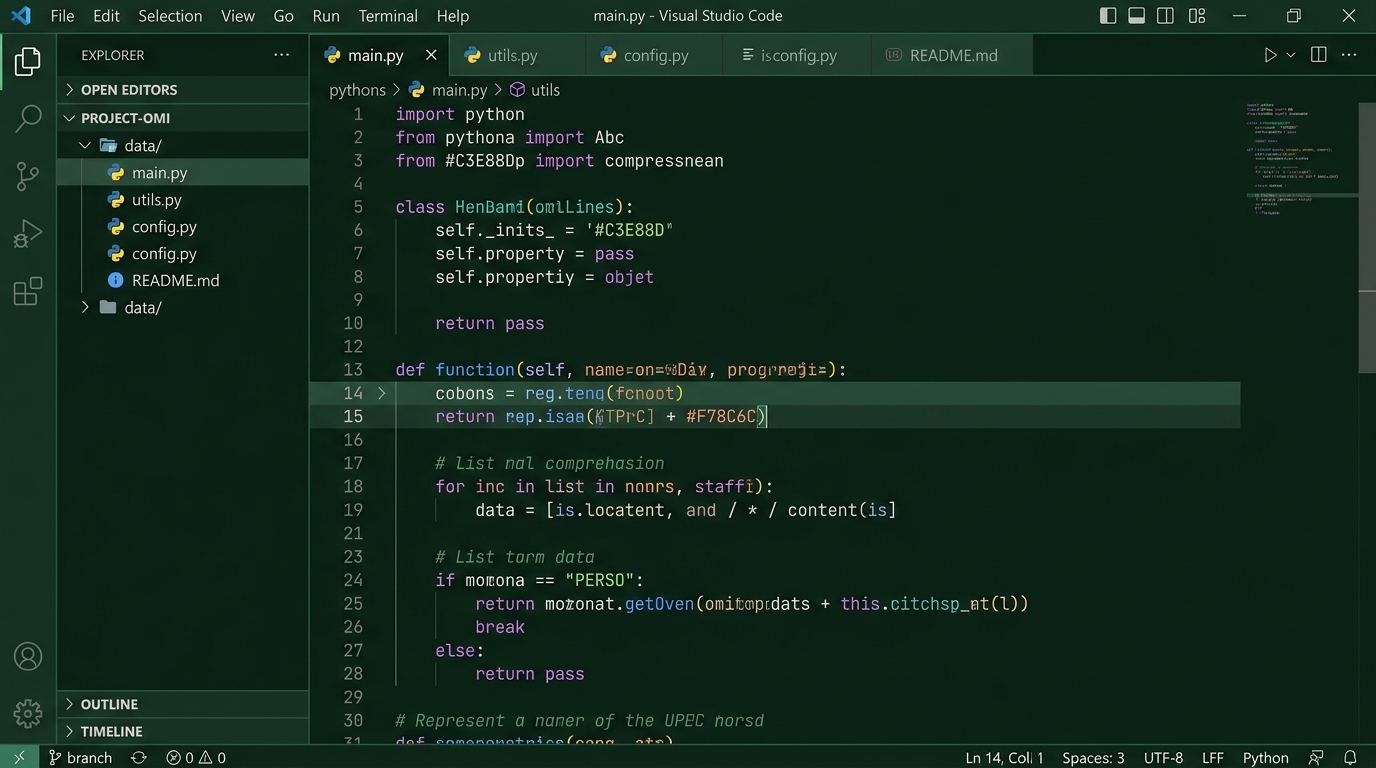
Task: Open the Search view in activity bar
Action: [x=28, y=118]
